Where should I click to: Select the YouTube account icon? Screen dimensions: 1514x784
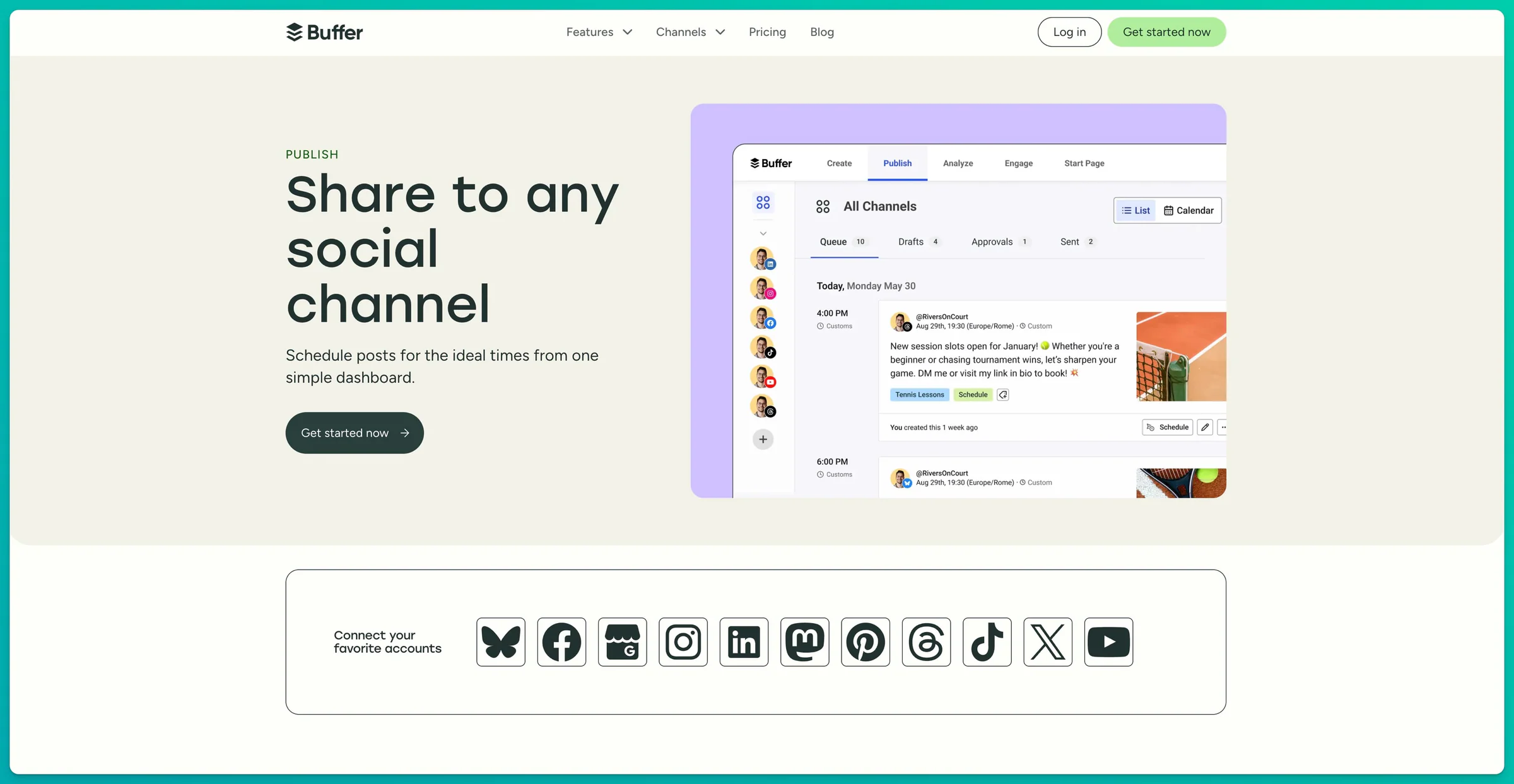click(1109, 642)
